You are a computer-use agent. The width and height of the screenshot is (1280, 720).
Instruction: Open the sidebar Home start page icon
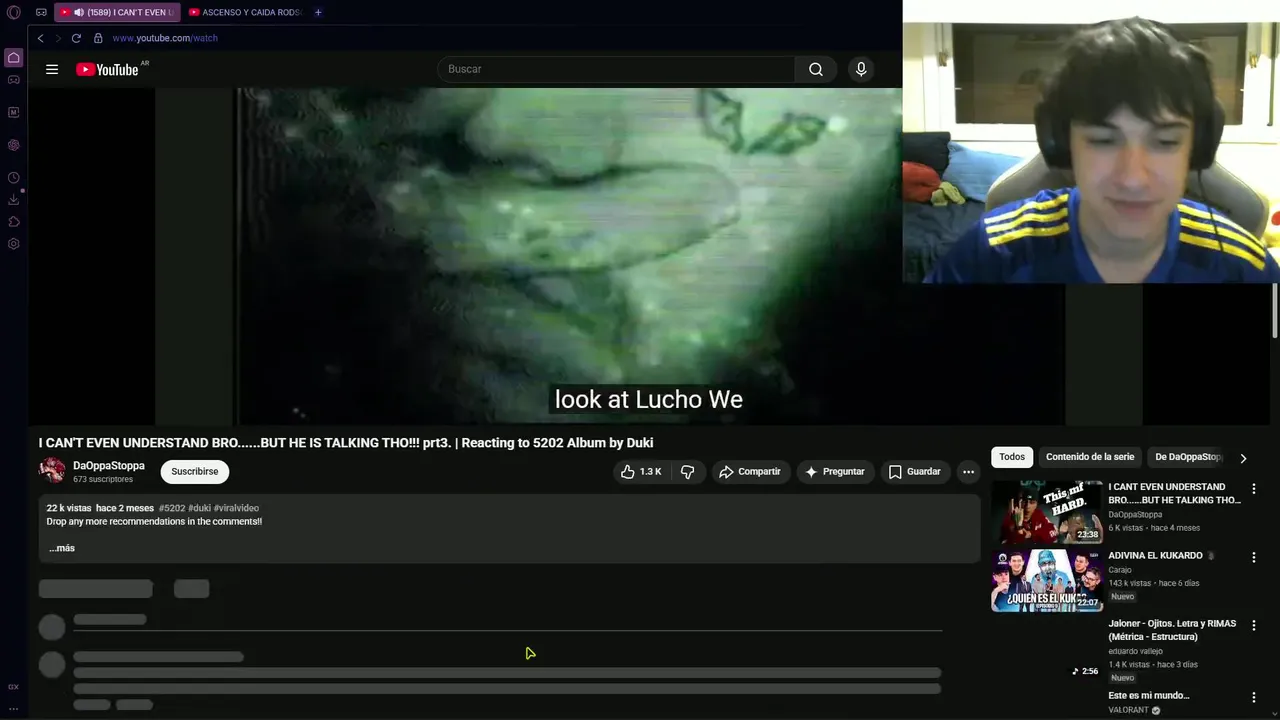pyautogui.click(x=13, y=57)
